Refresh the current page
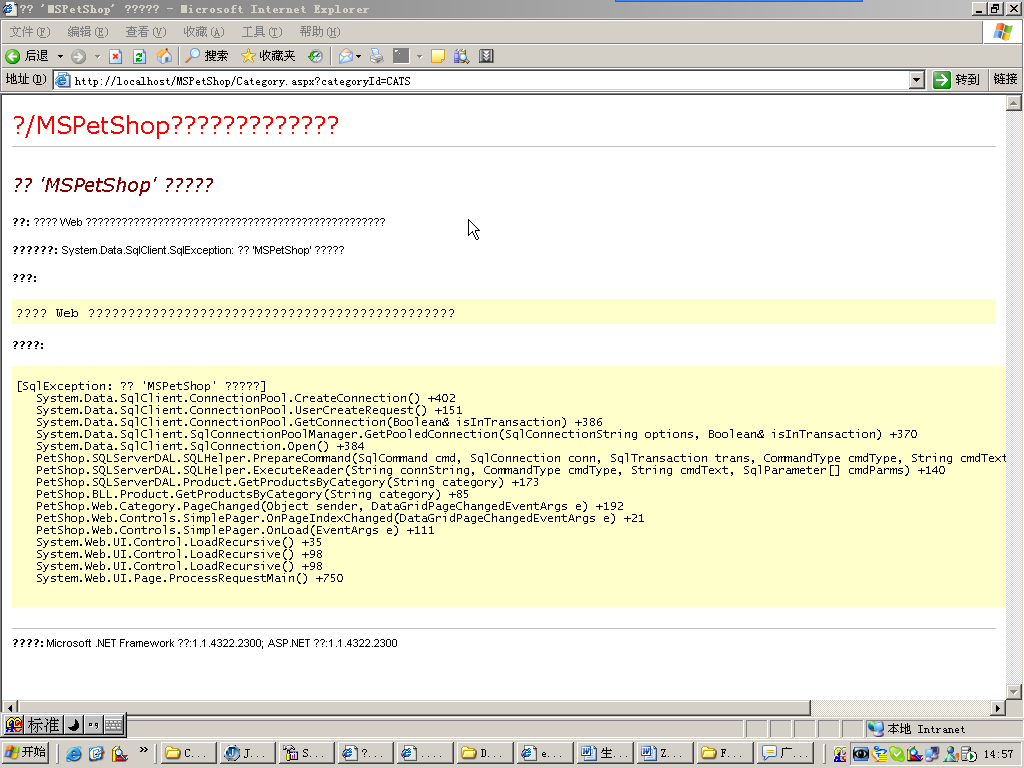1024x768 pixels. [x=139, y=56]
